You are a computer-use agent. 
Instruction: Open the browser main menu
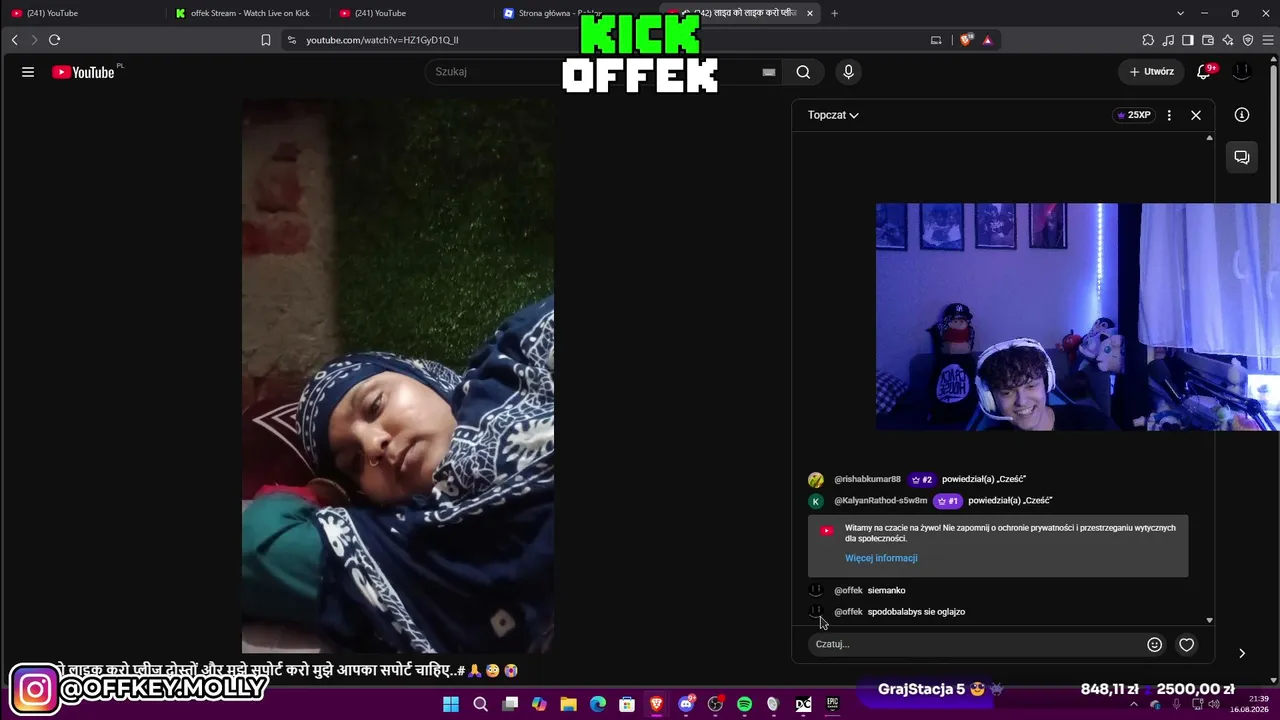coord(1267,40)
